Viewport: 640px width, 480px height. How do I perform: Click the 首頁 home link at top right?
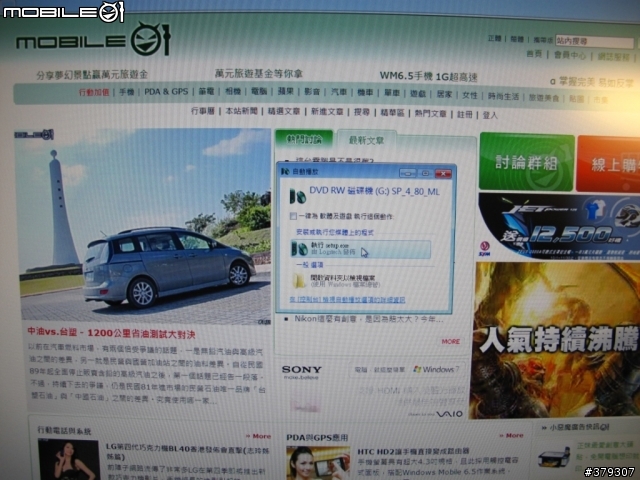pyautogui.click(x=534, y=53)
